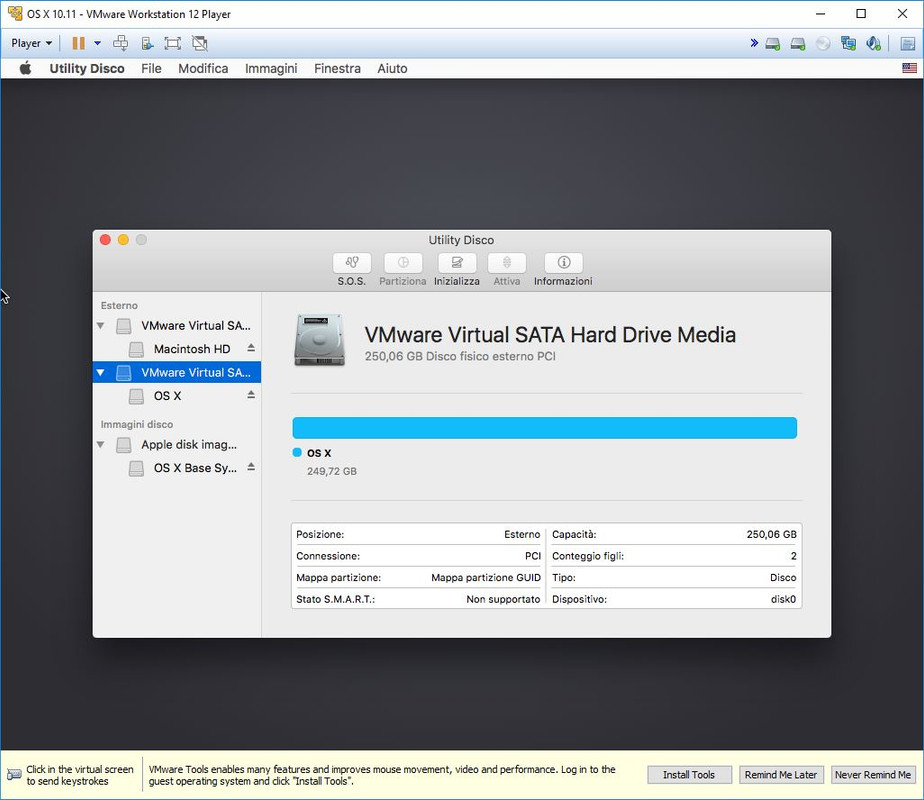Open the Apple menu
Screen dimensions: 924x800
click(x=25, y=68)
